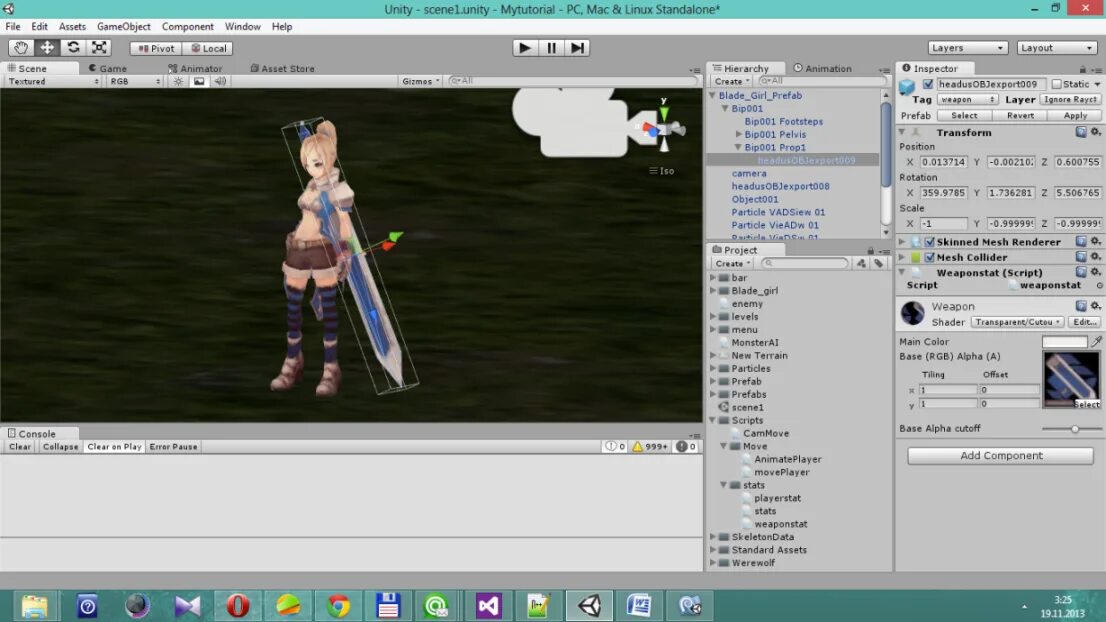This screenshot has width=1106, height=622.
Task: Open Unity from the taskbar
Action: tap(589, 606)
